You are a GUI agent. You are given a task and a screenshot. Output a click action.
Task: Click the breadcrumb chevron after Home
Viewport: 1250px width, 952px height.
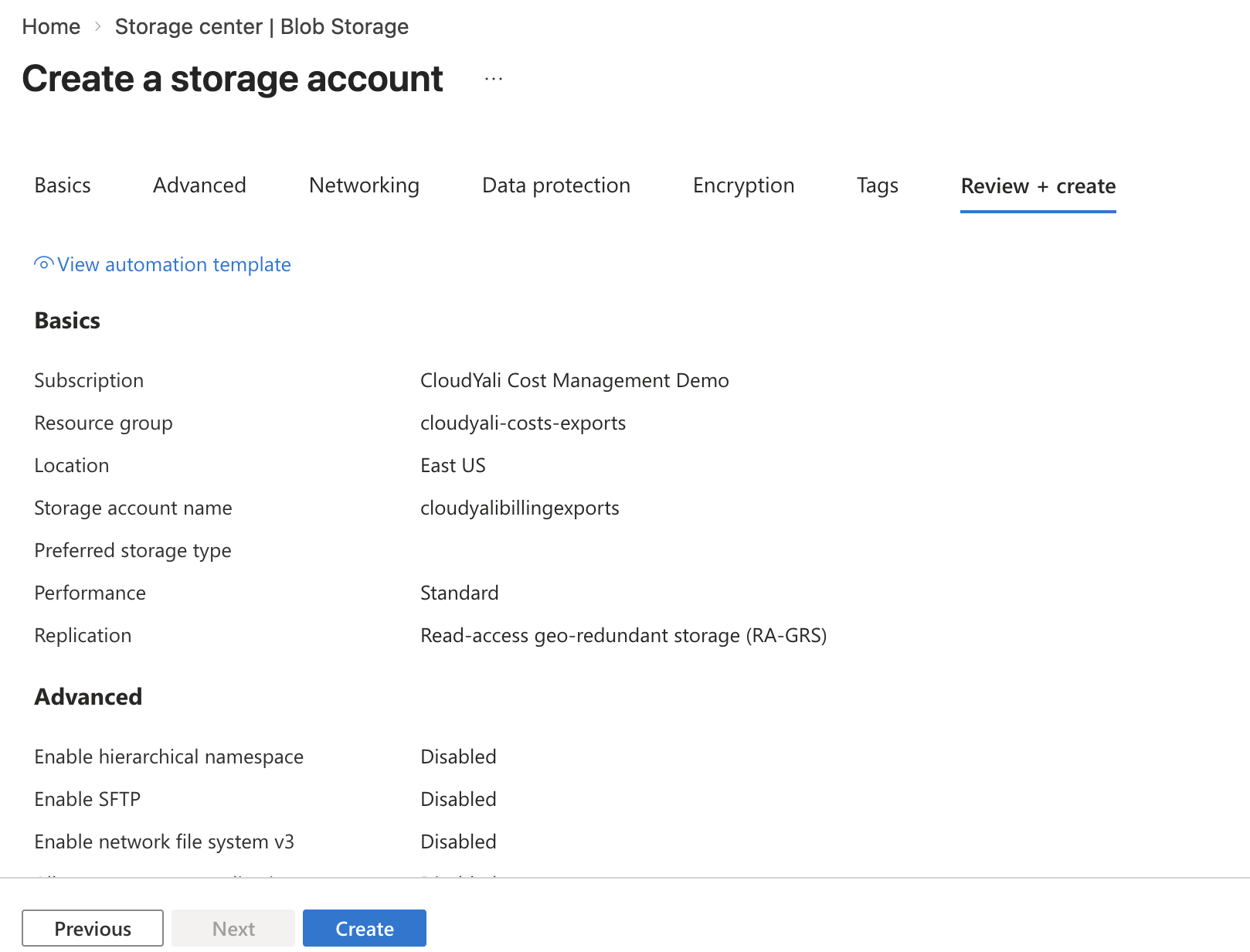pos(97,25)
